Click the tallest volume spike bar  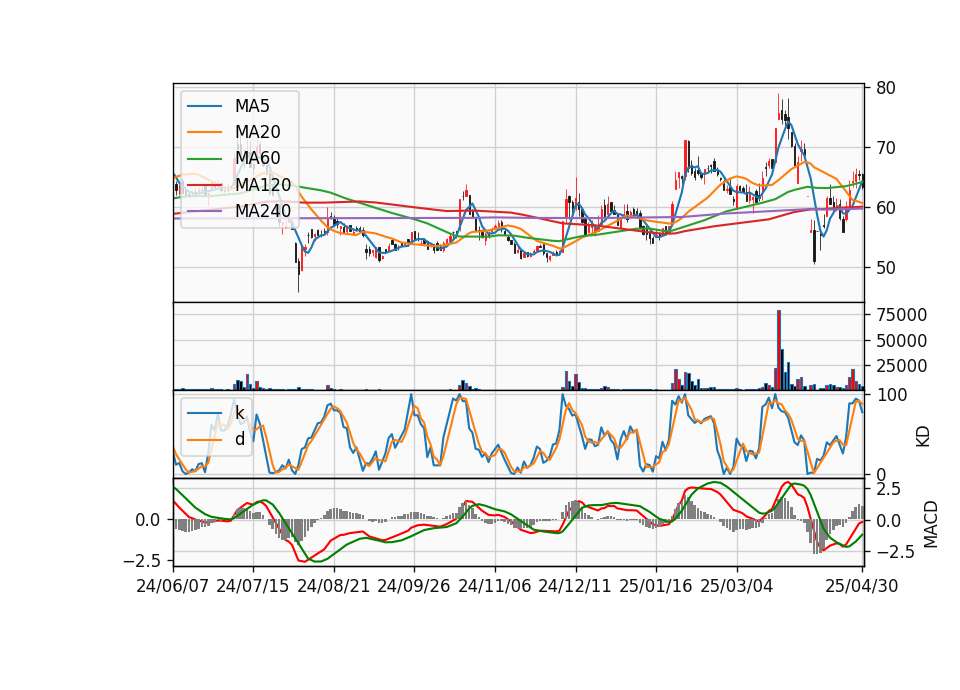(x=779, y=350)
